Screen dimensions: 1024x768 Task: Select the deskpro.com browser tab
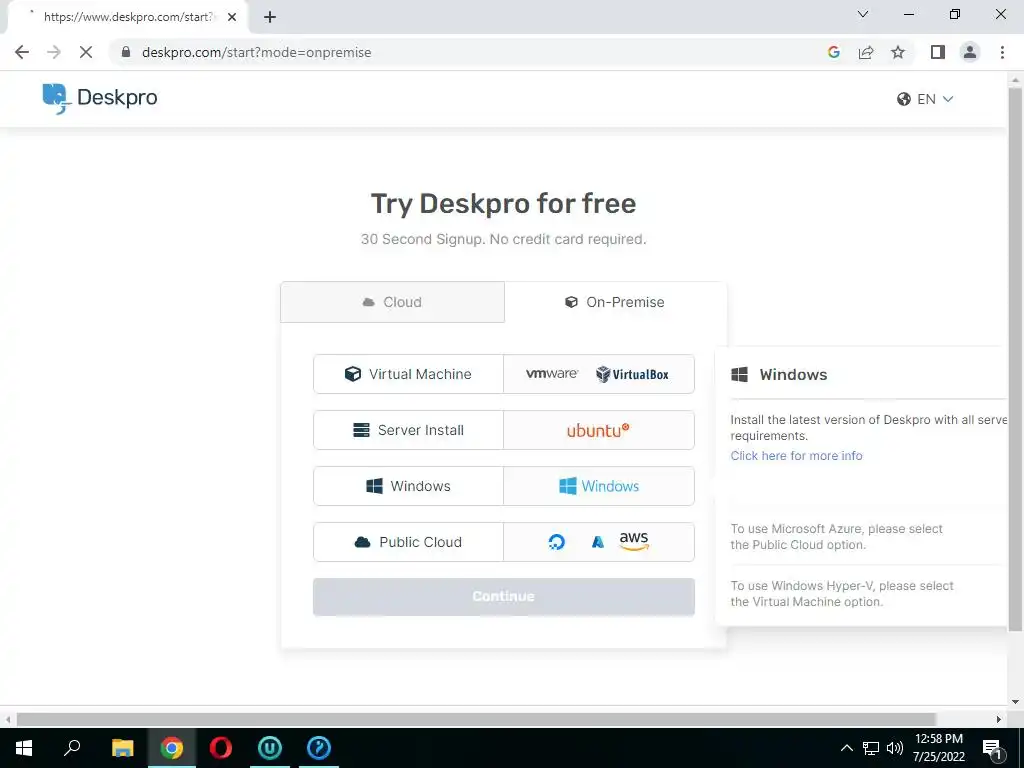(127, 17)
